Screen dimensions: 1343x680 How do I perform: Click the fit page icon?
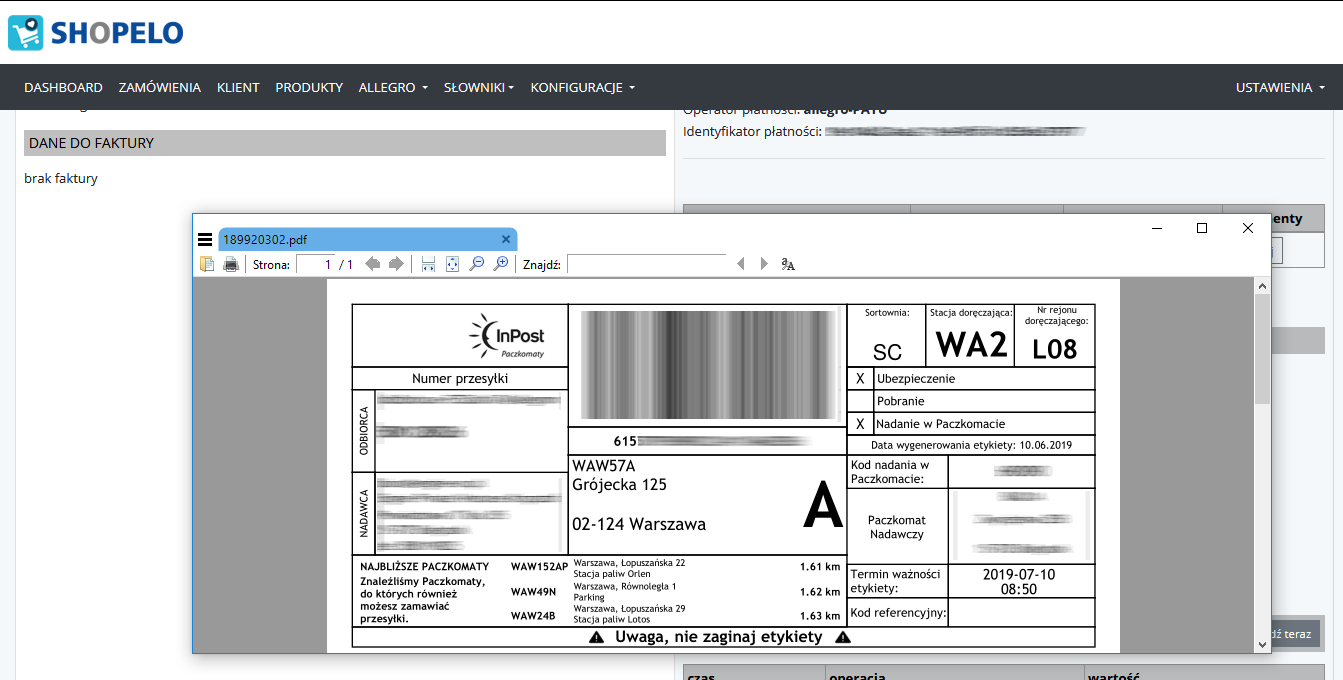point(452,264)
